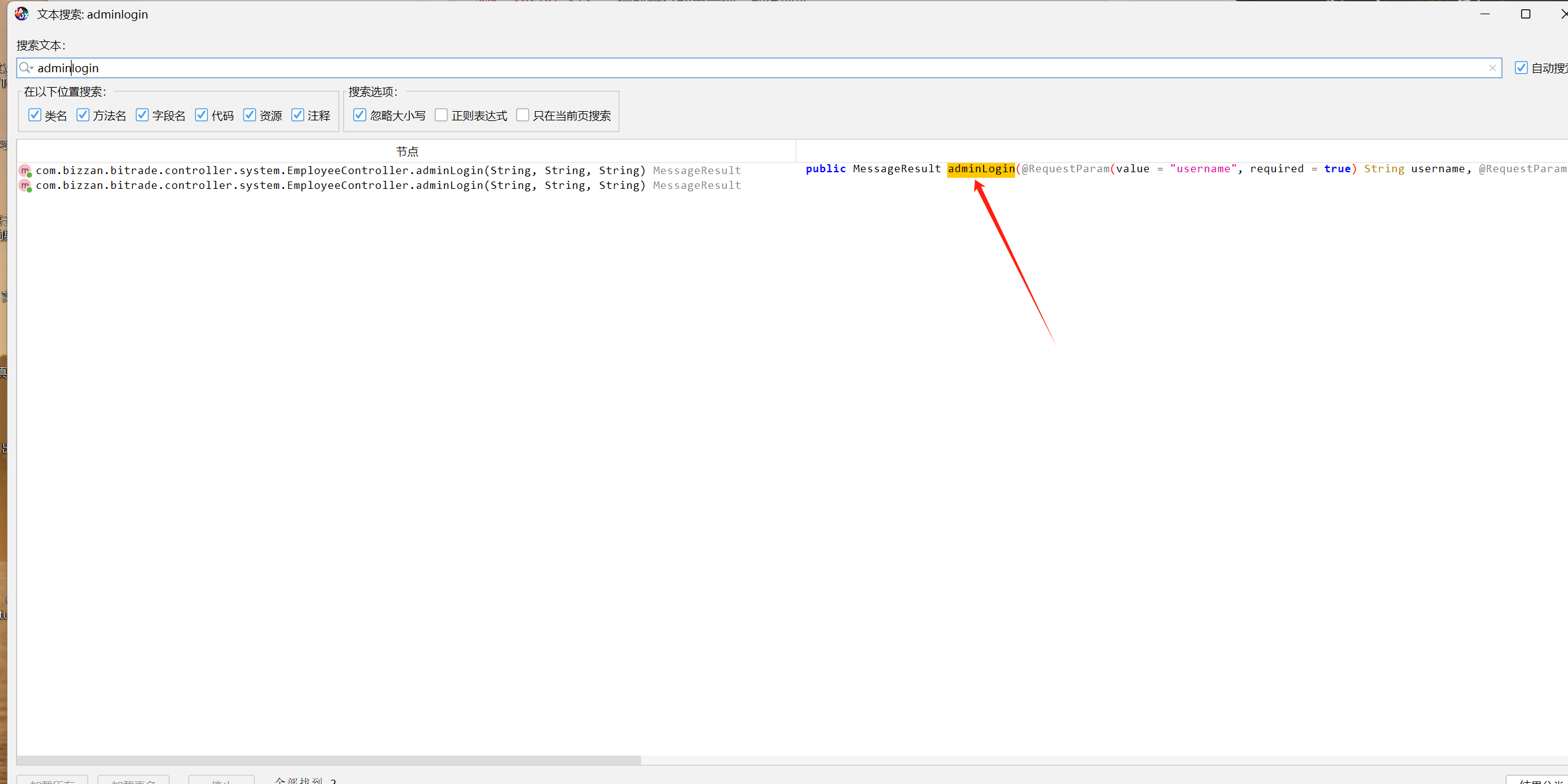This screenshot has height=784, width=1568.
Task: Disable the 字段名 checkbox
Action: click(x=143, y=115)
